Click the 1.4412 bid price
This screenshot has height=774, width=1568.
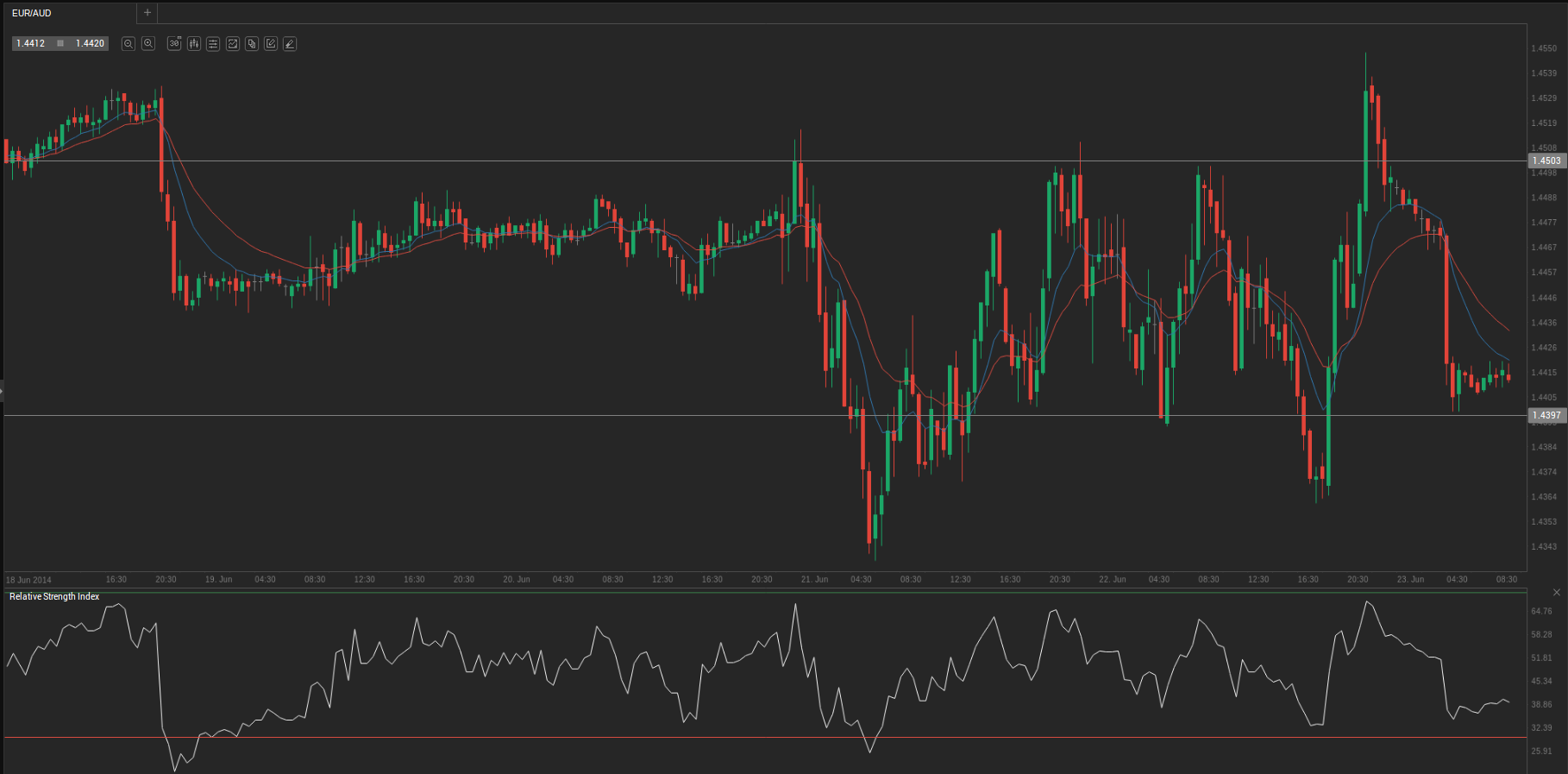pos(31,43)
